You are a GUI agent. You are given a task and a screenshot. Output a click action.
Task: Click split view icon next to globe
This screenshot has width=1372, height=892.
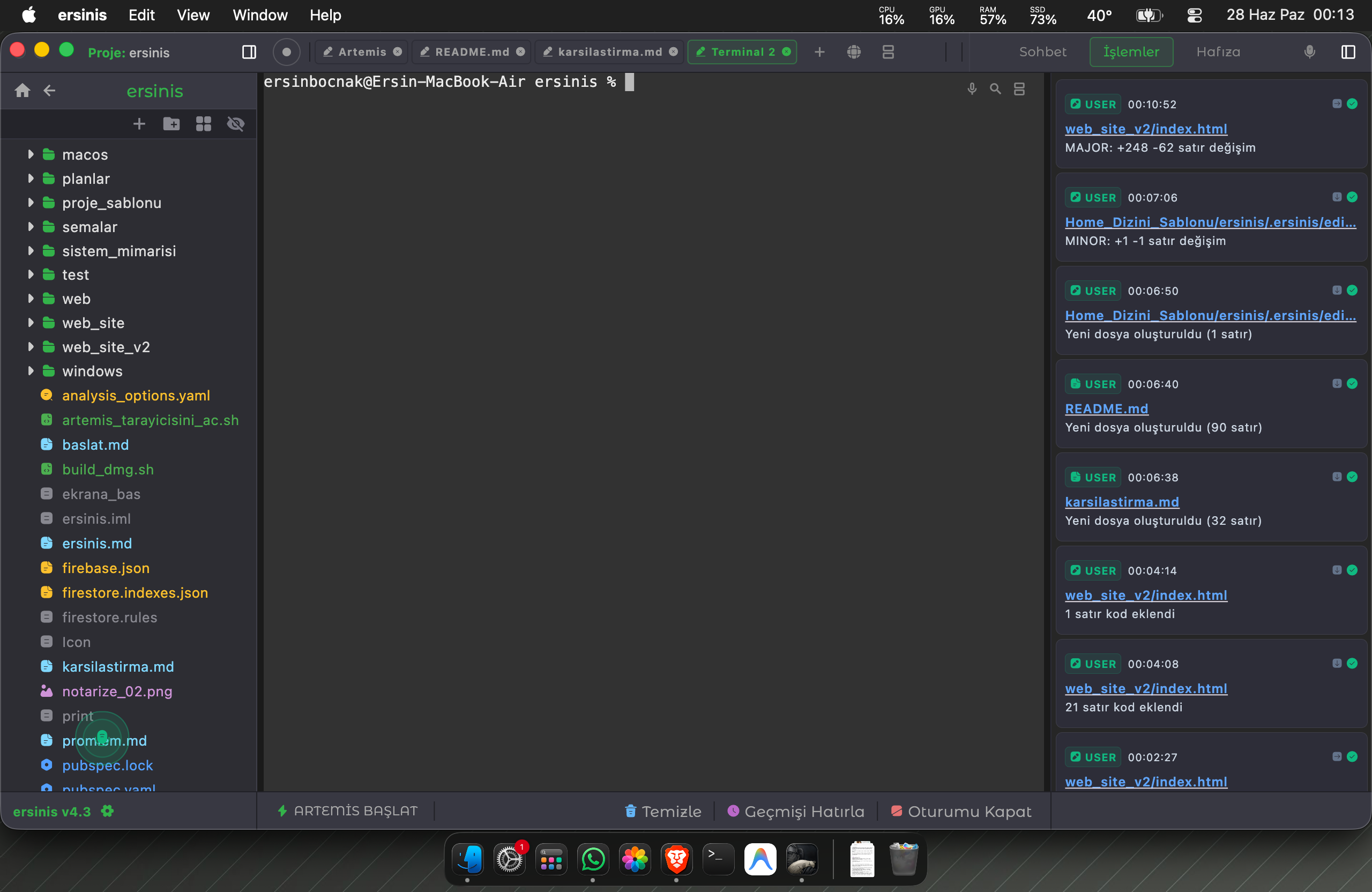click(888, 52)
